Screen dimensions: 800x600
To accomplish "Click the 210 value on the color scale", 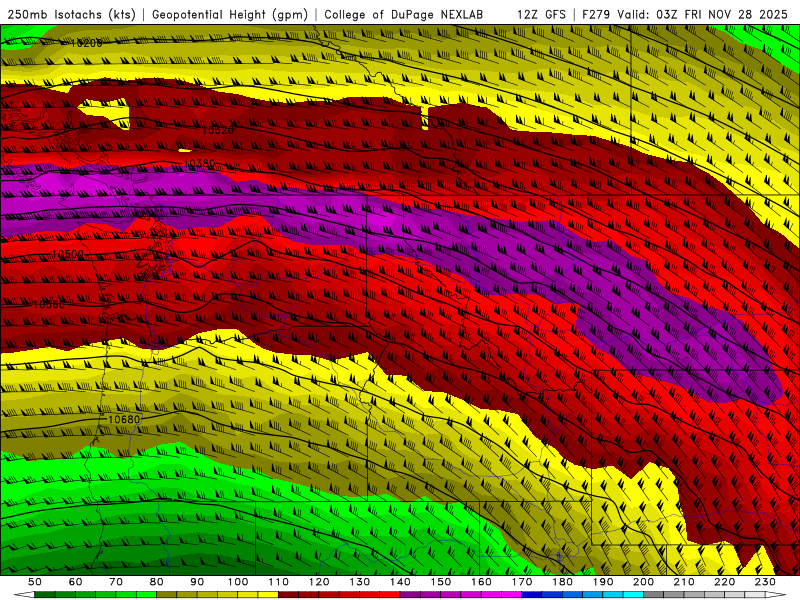I will click(684, 582).
